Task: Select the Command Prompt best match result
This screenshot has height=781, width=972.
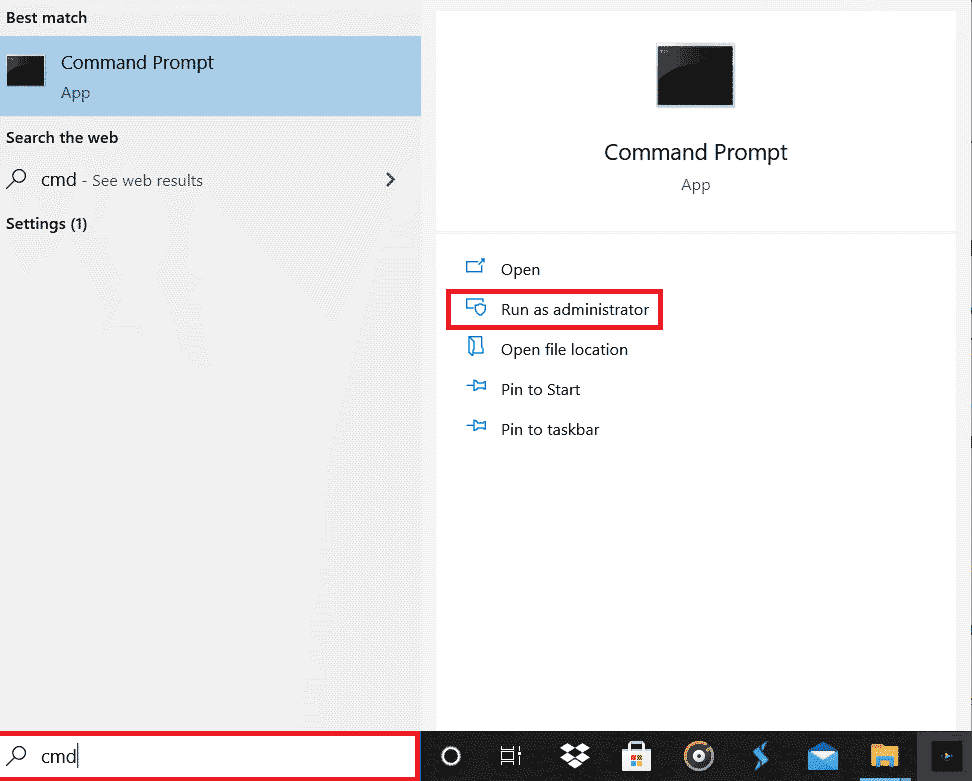Action: point(210,76)
